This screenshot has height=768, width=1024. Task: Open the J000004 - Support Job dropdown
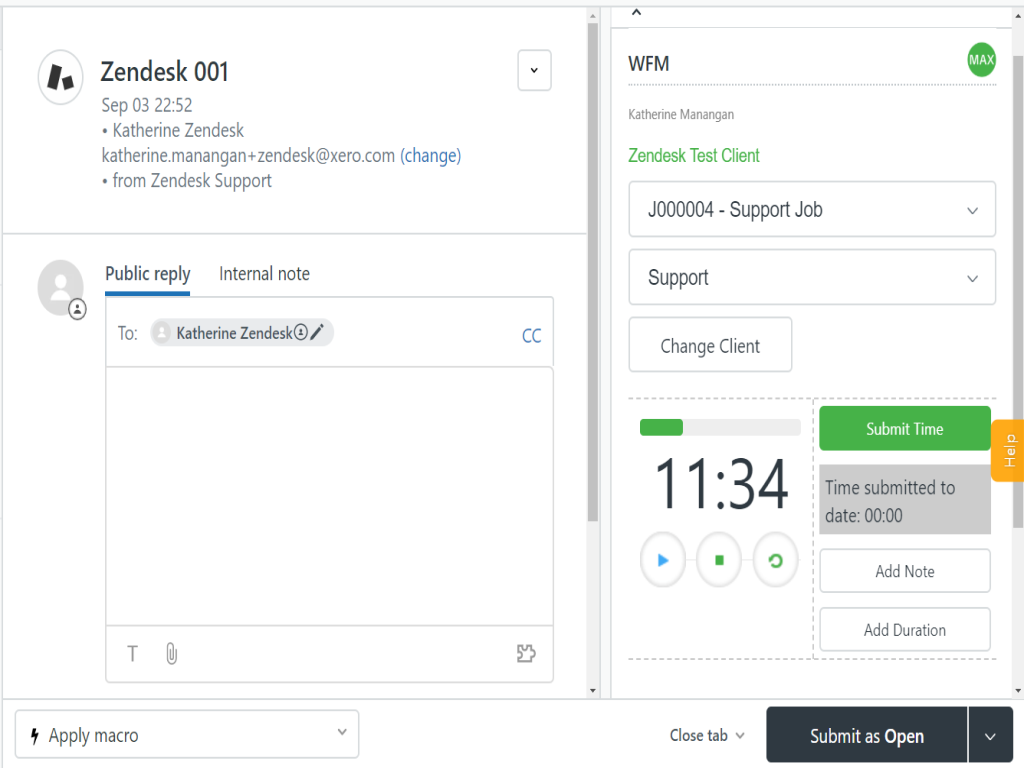click(x=811, y=210)
